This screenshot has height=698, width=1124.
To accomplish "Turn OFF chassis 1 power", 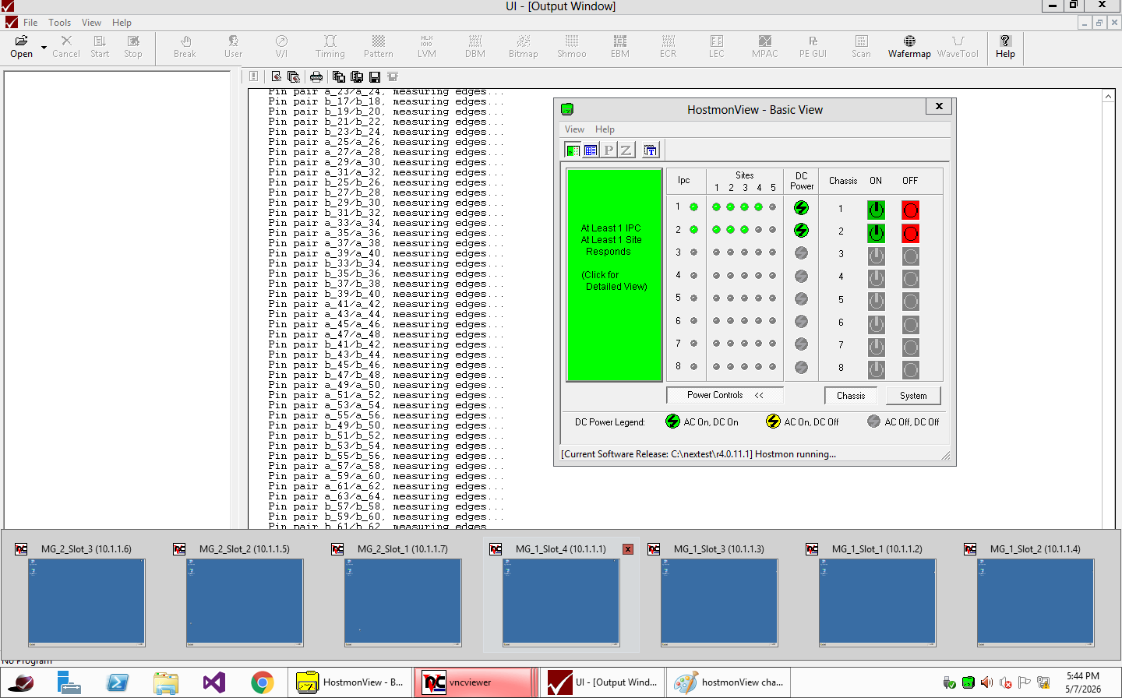I will (910, 210).
